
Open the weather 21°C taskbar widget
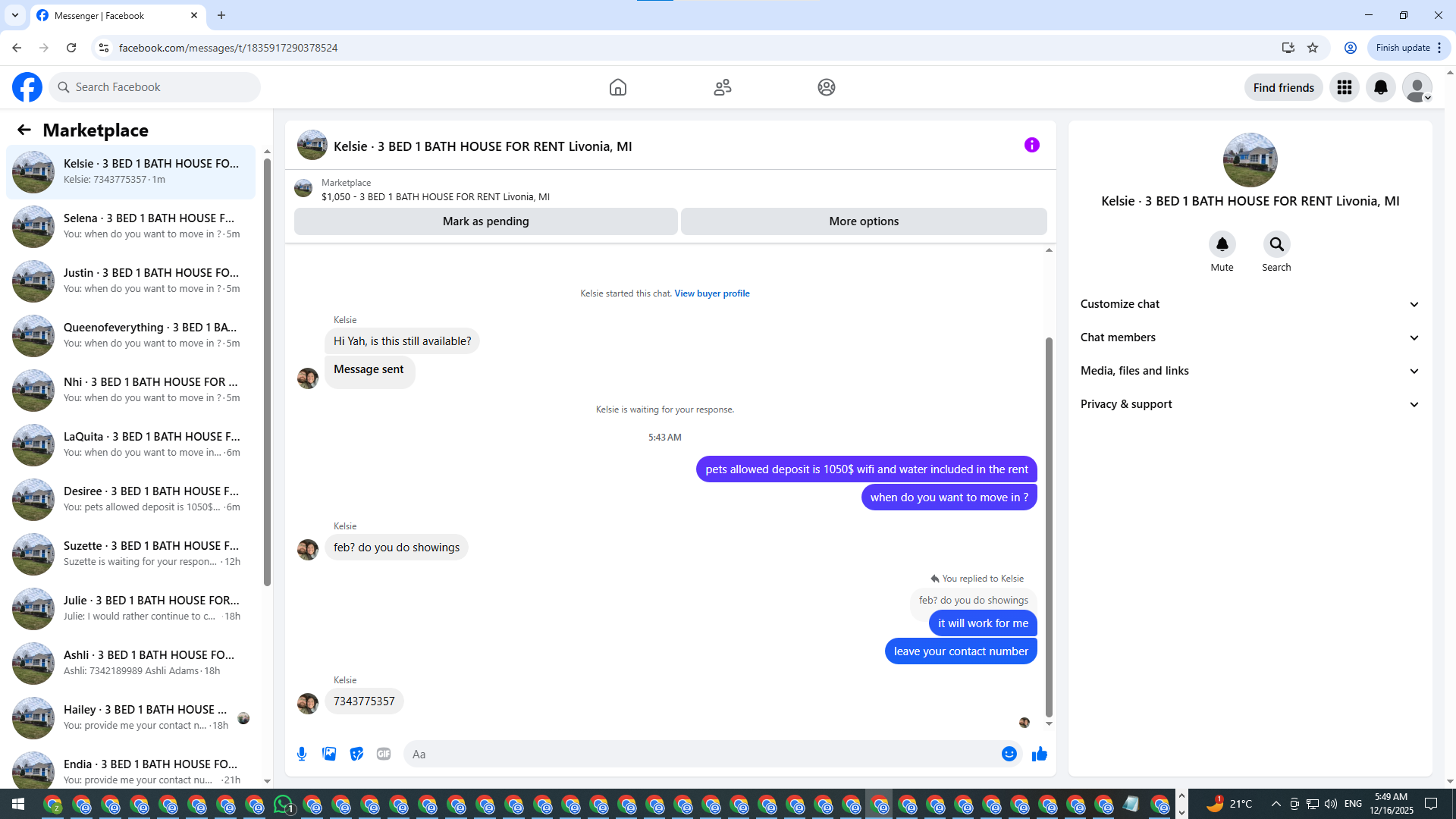pos(1229,804)
